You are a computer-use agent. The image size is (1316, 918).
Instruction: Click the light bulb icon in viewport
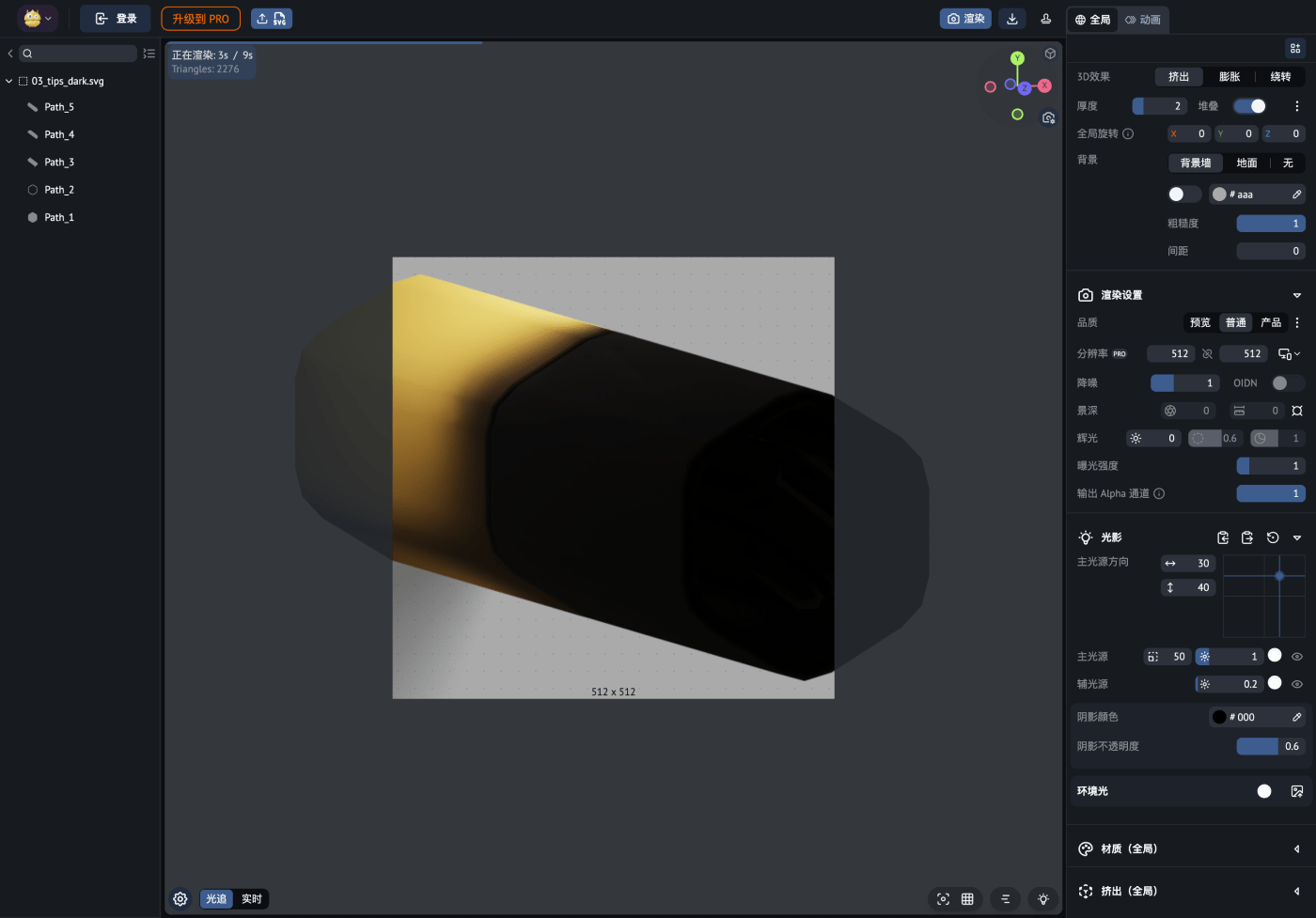[x=1043, y=899]
